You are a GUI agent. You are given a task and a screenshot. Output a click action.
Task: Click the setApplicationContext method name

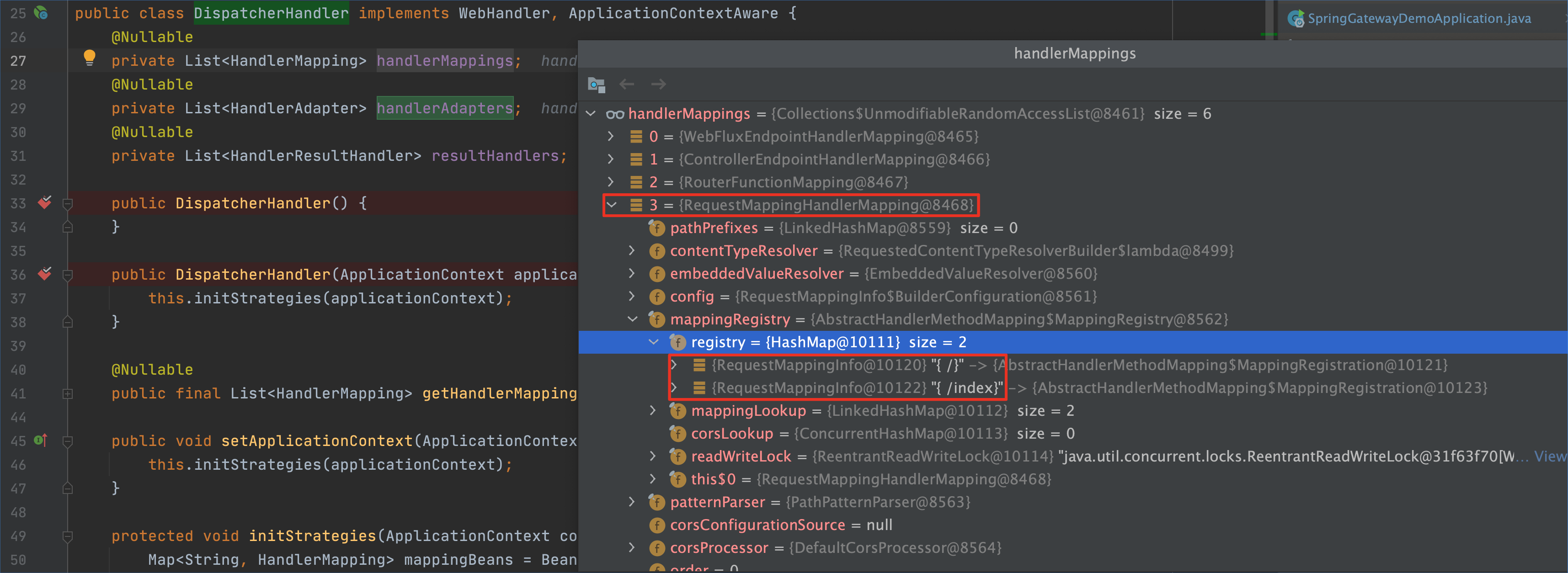click(316, 441)
